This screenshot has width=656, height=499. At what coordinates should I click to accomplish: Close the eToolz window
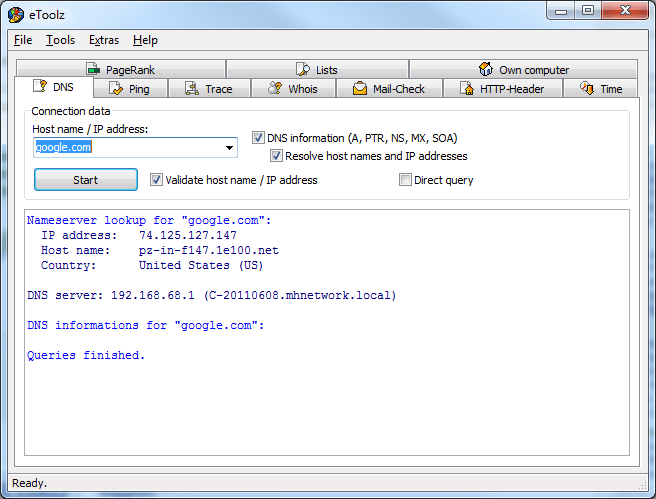tap(625, 10)
